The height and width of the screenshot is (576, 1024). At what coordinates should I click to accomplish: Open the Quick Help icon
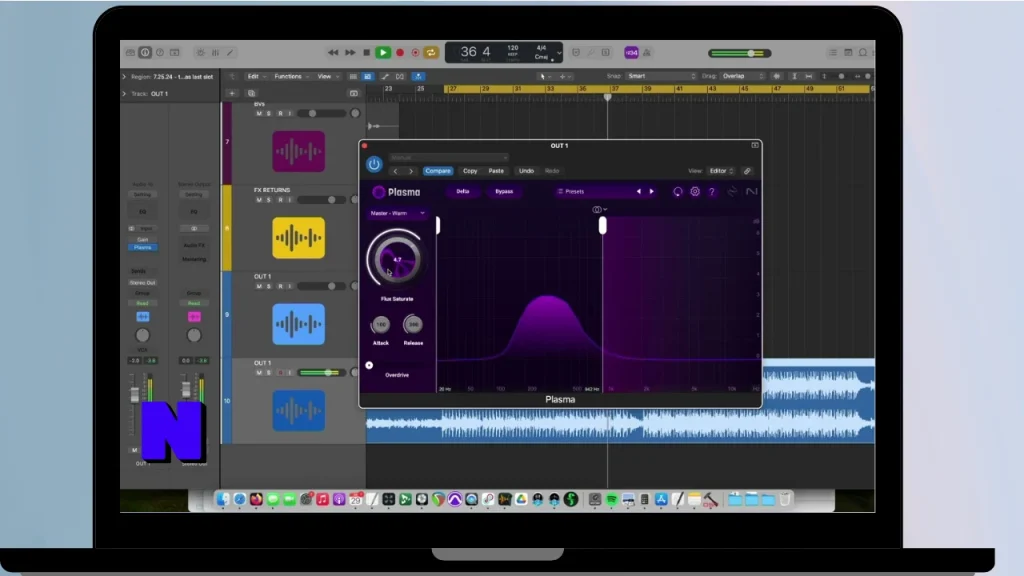(x=160, y=52)
